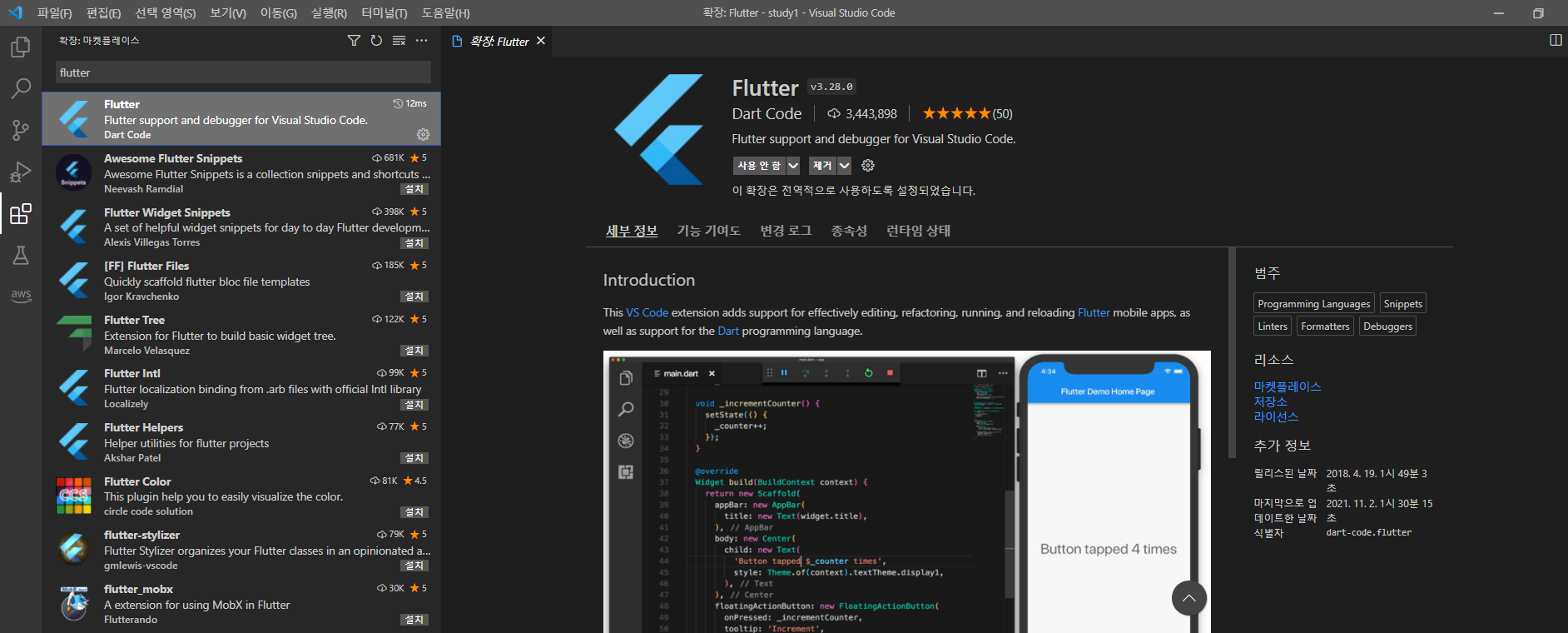Follow the VS Code link in Introduction
This screenshot has height=633, width=1568.
(x=648, y=312)
